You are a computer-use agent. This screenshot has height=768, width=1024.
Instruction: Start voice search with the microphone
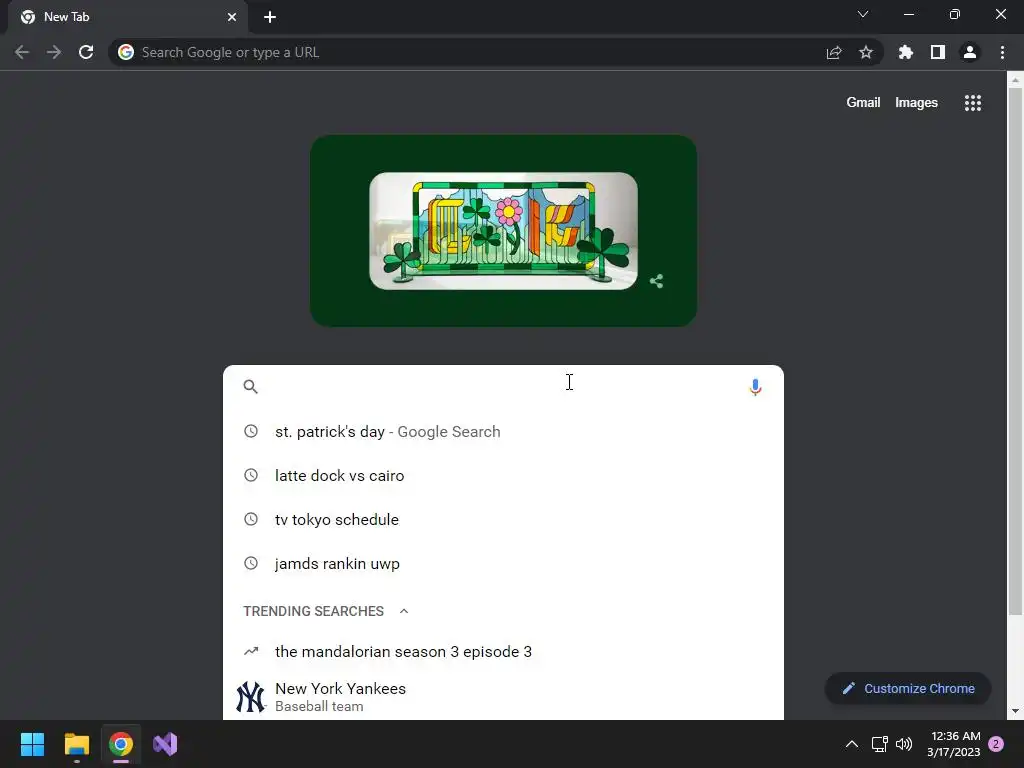tap(755, 387)
